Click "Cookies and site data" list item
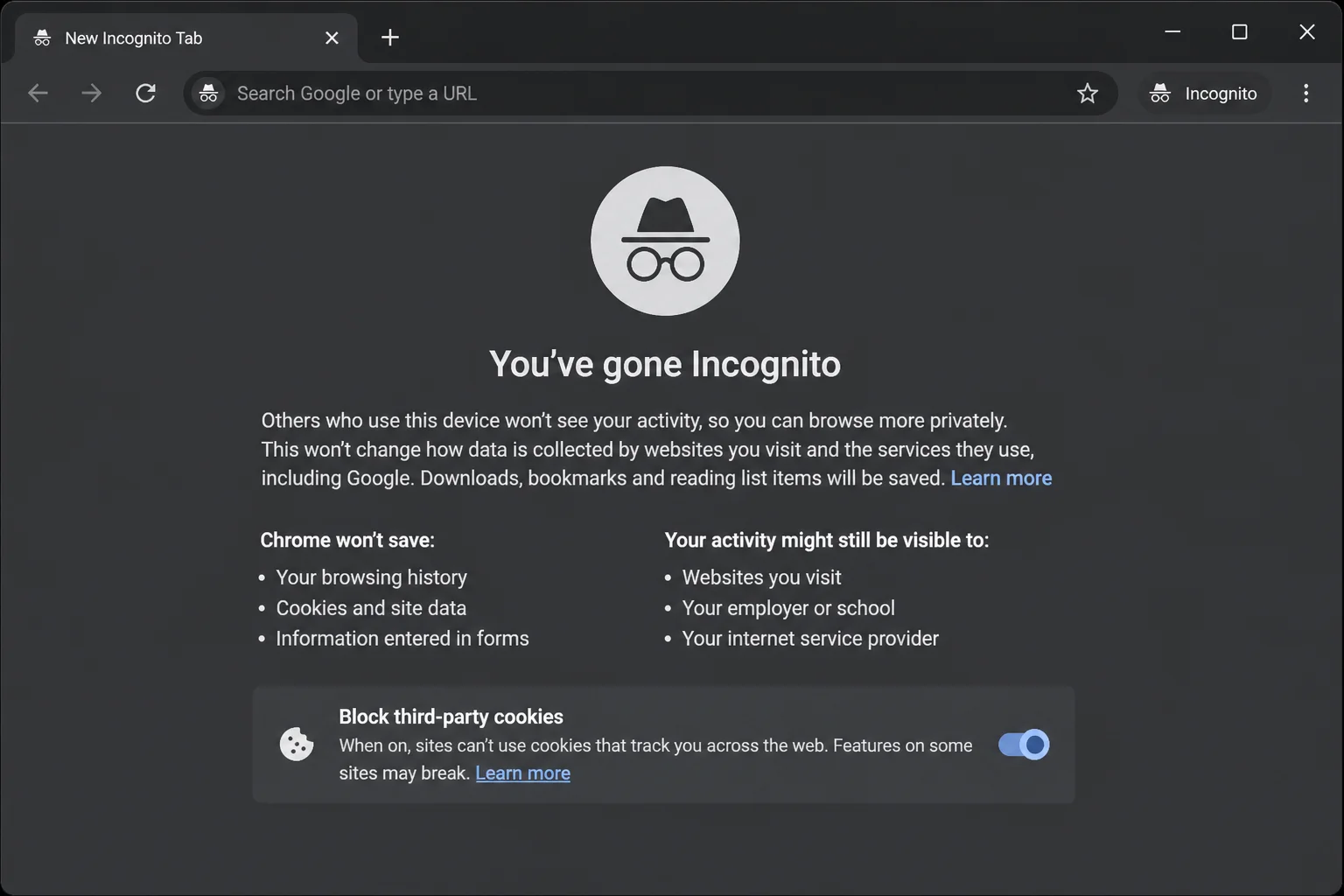1344x896 pixels. click(x=371, y=608)
